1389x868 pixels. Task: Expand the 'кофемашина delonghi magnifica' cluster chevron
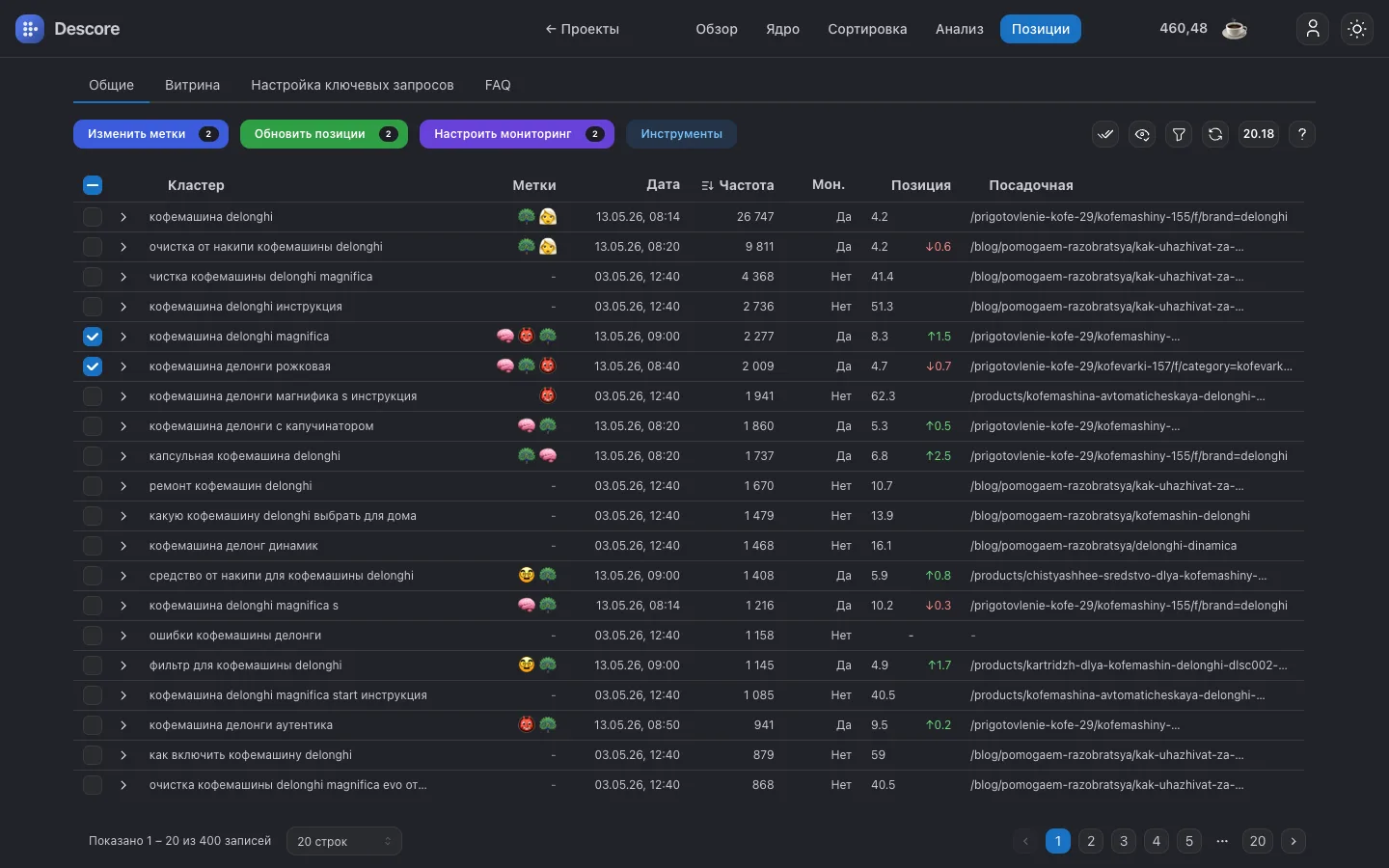(x=123, y=337)
